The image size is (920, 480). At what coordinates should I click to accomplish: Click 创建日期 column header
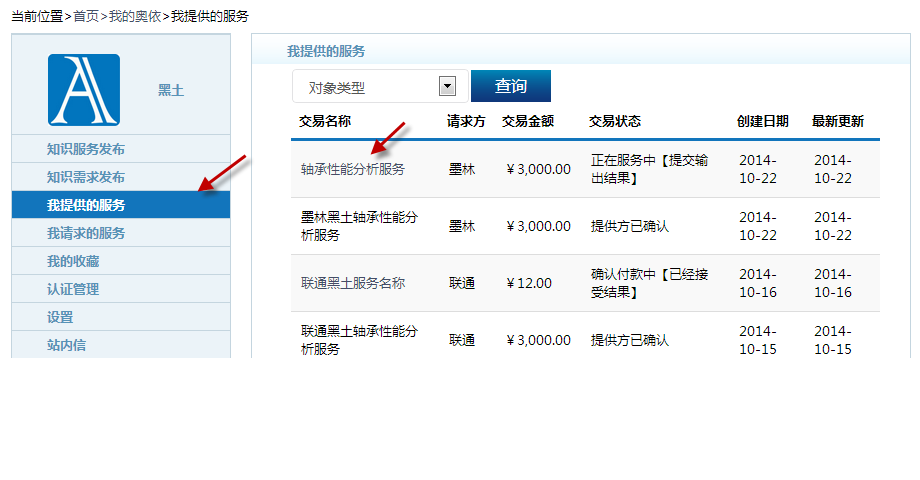[762, 121]
